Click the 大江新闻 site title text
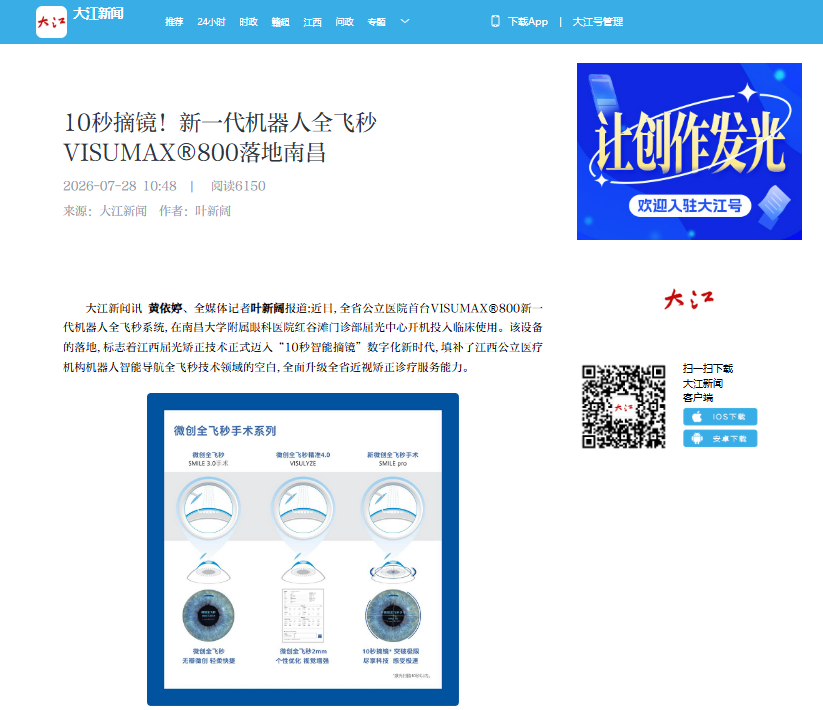Image resolution: width=823 pixels, height=710 pixels. (98, 13)
